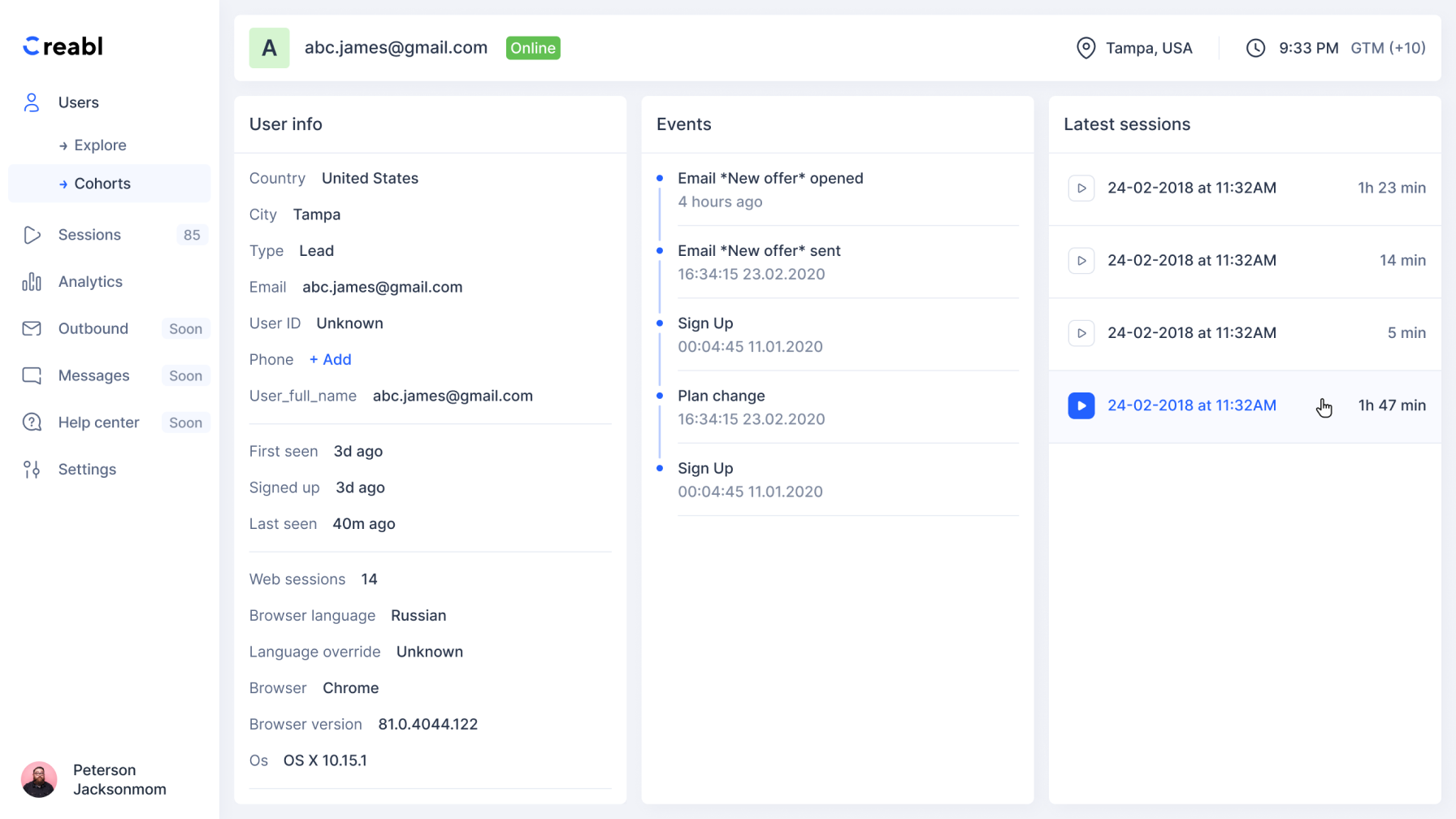
Task: Click the Creabl logo
Action: pos(63,46)
